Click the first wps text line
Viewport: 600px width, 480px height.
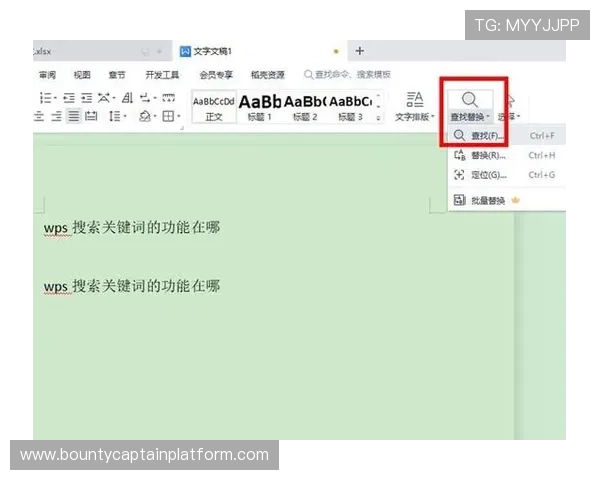point(132,227)
